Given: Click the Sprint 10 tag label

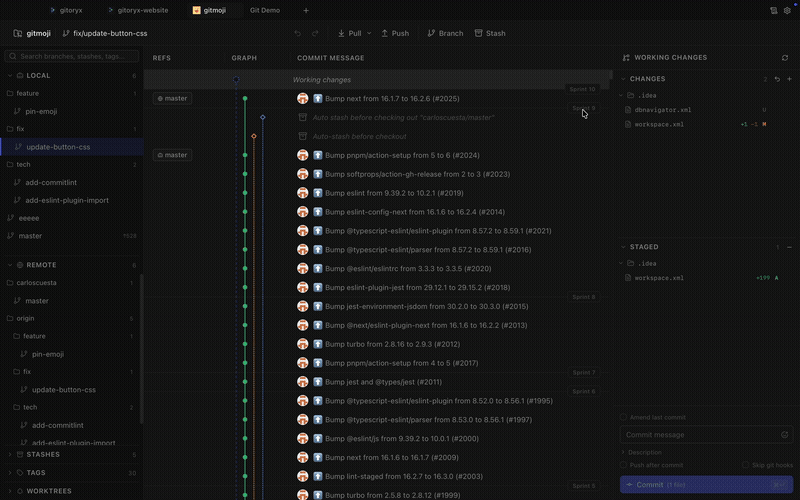Looking at the screenshot, I should [582, 89].
